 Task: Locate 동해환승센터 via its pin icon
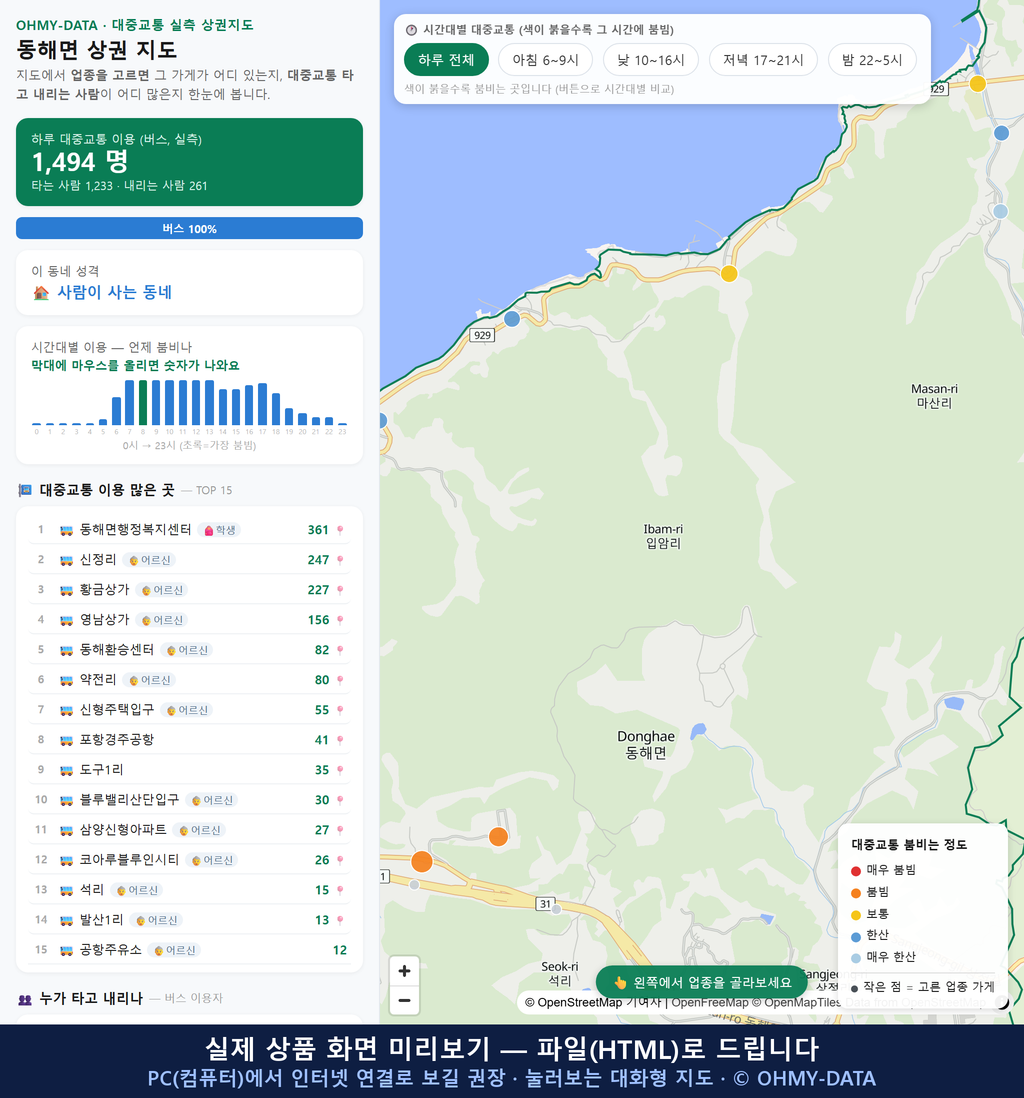tap(340, 650)
